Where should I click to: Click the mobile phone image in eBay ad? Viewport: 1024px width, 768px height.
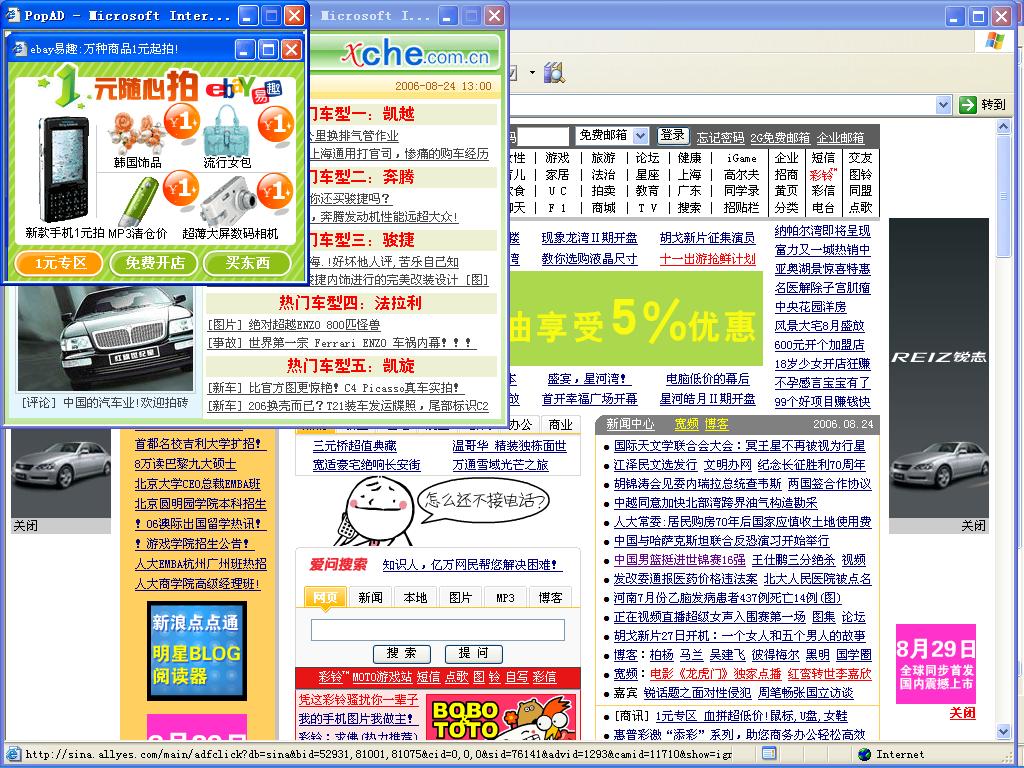pyautogui.click(x=63, y=169)
